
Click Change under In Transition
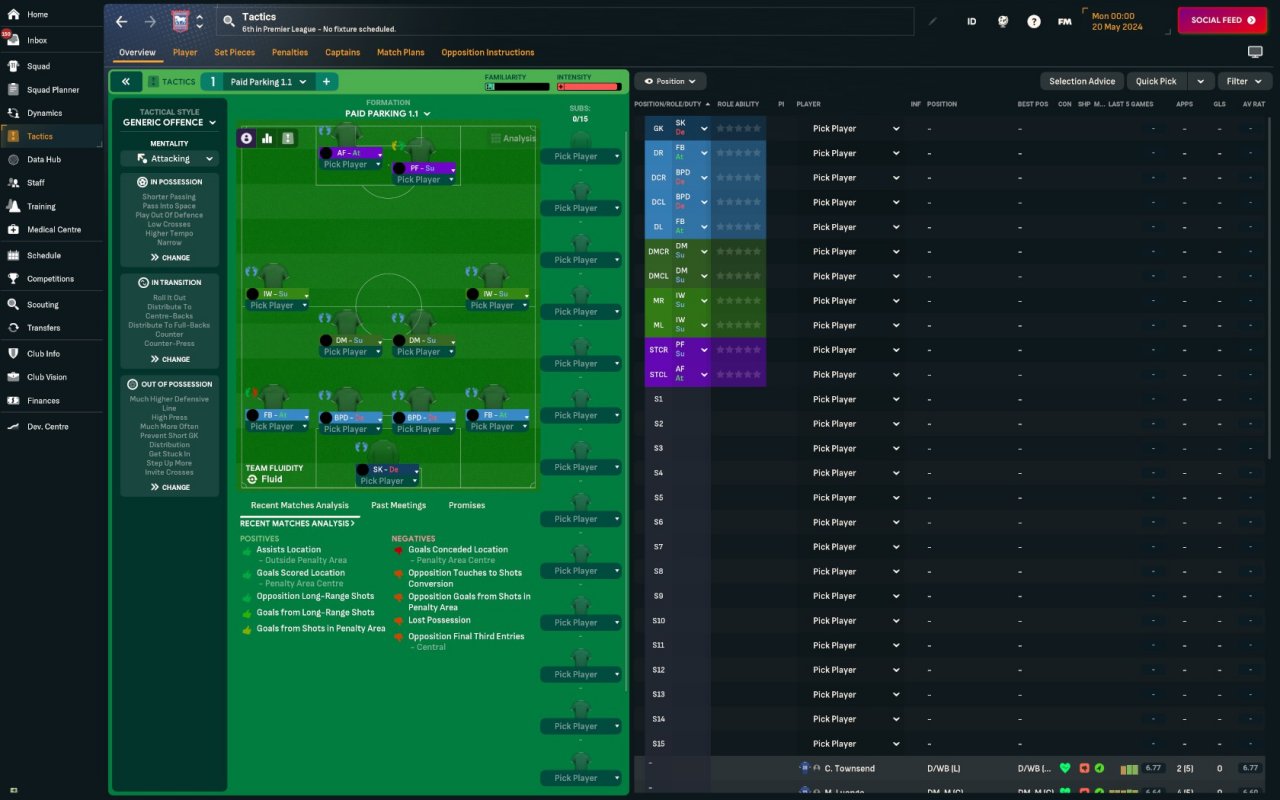(170, 359)
